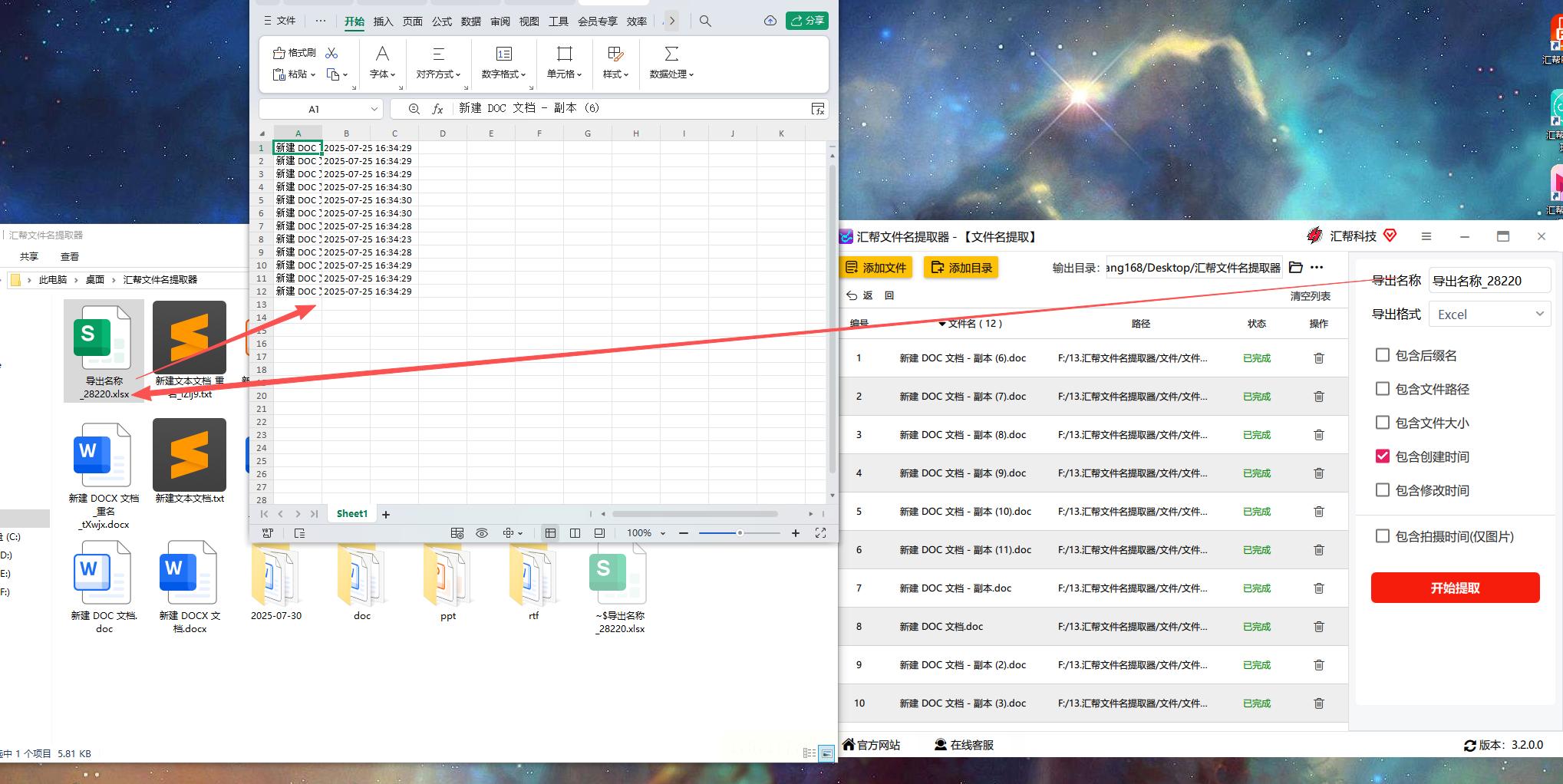Screen dimensions: 1563x784
Task: Click the zoom slider handle
Action: pyautogui.click(x=740, y=533)
